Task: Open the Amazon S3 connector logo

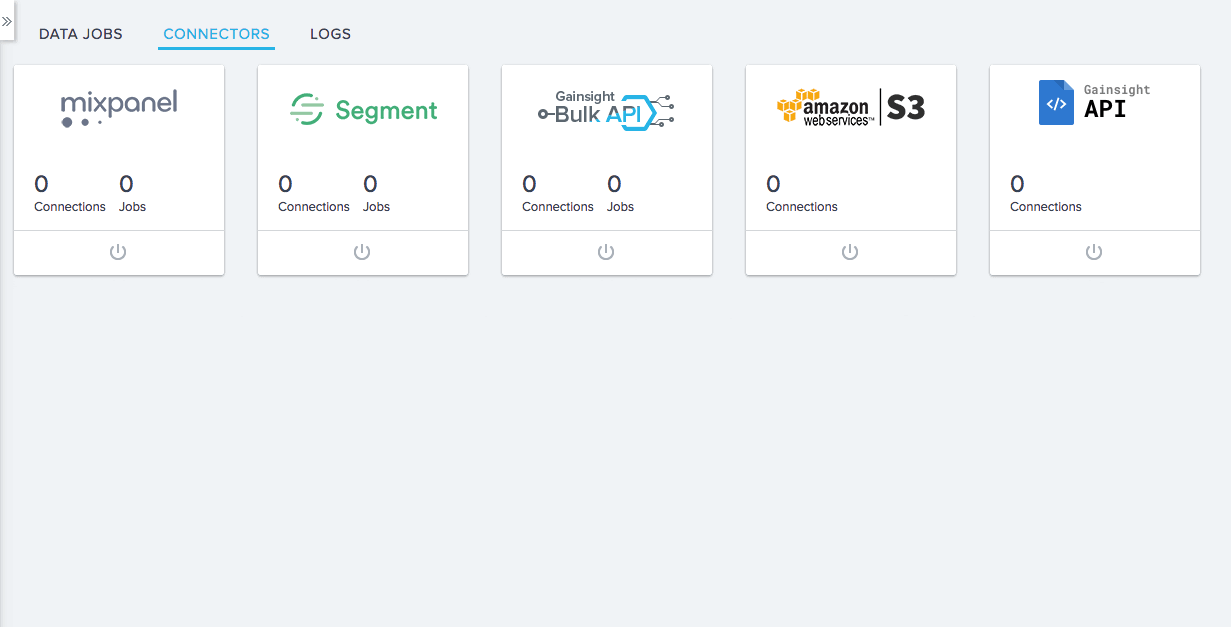Action: 851,106
